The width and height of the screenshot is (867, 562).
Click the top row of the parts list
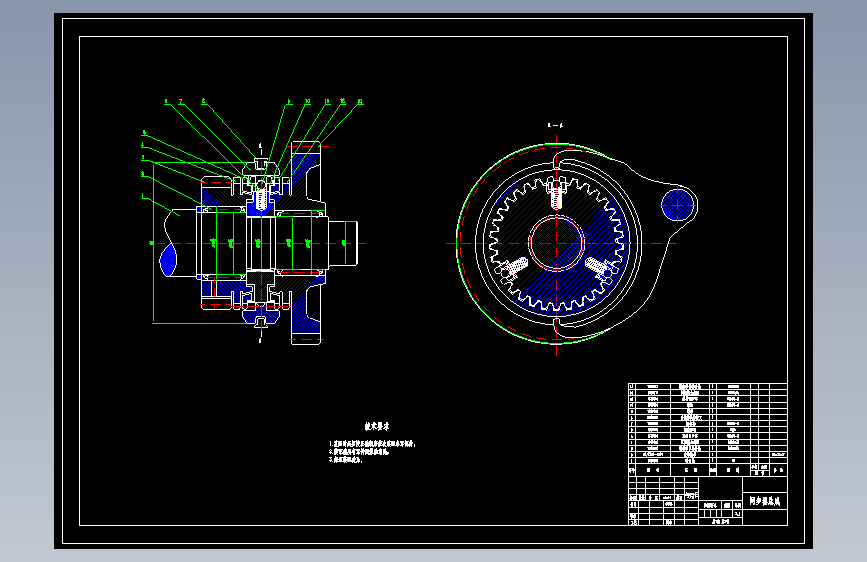[708, 387]
